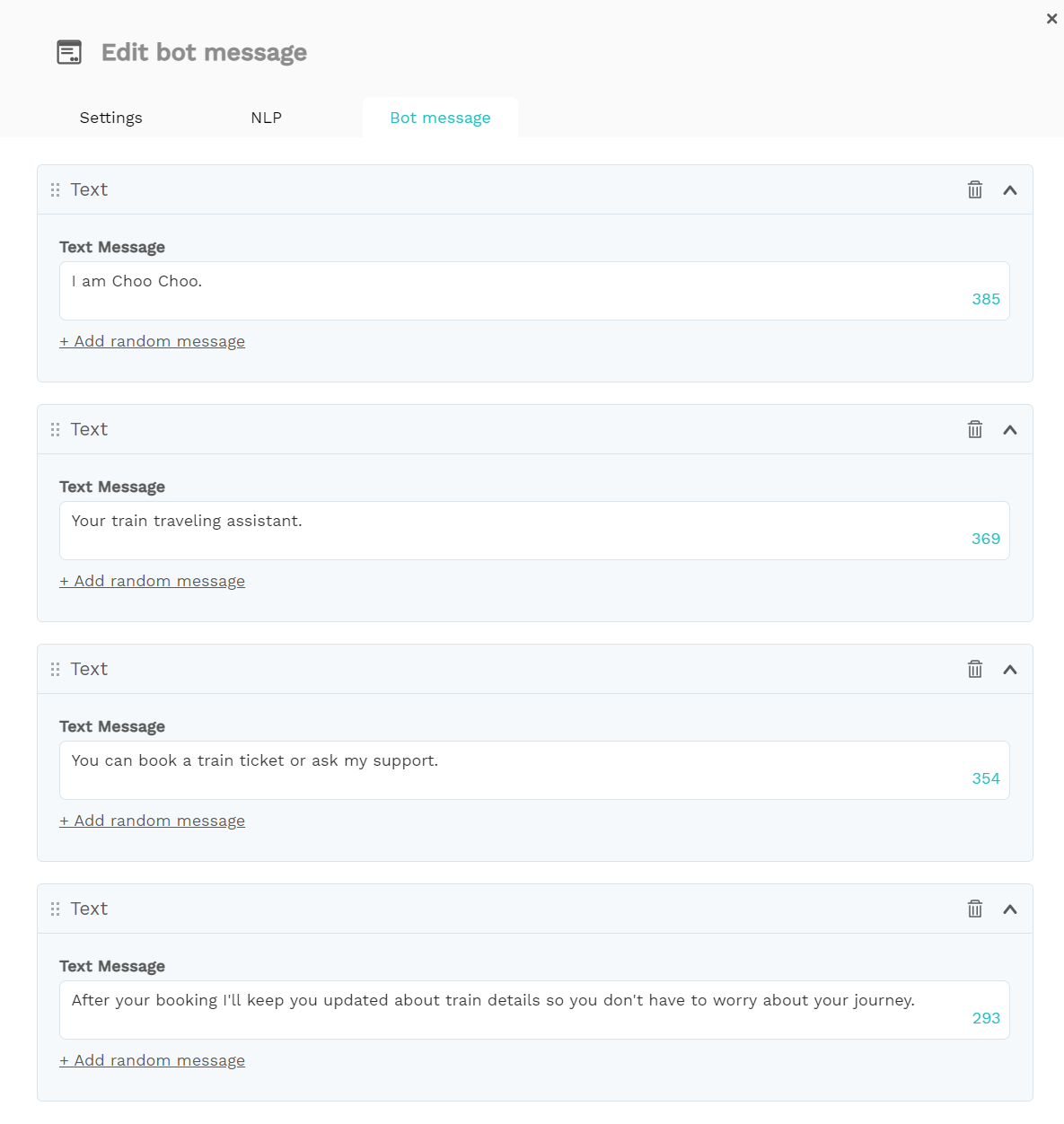This screenshot has width=1064, height=1124.
Task: Click drag handle of fourth Text block
Action: click(x=56, y=909)
